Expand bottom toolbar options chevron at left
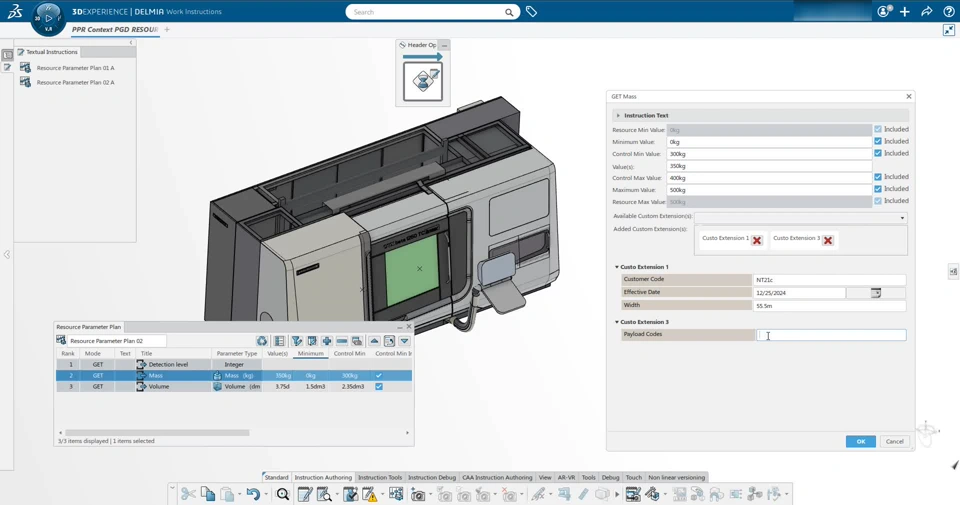The height and width of the screenshot is (505, 960). pyautogui.click(x=172, y=489)
